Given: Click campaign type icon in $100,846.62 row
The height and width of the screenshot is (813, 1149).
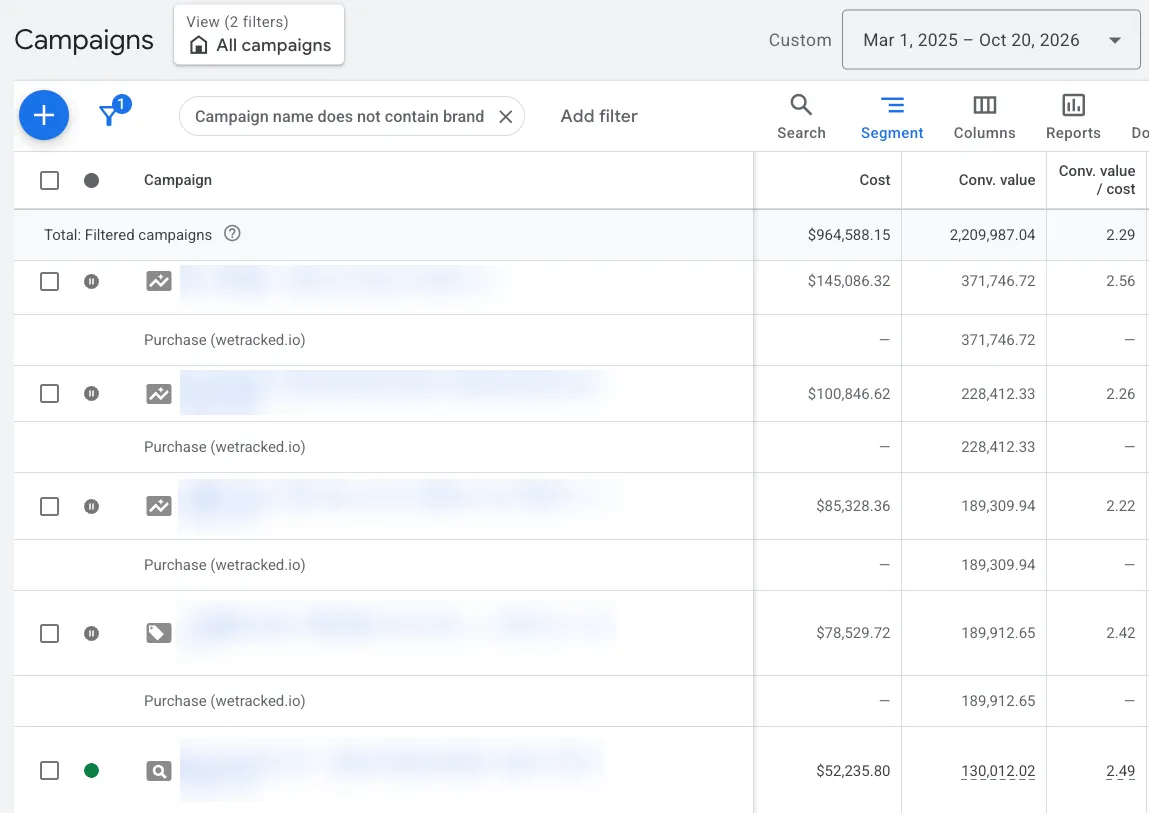Looking at the screenshot, I should coord(159,394).
